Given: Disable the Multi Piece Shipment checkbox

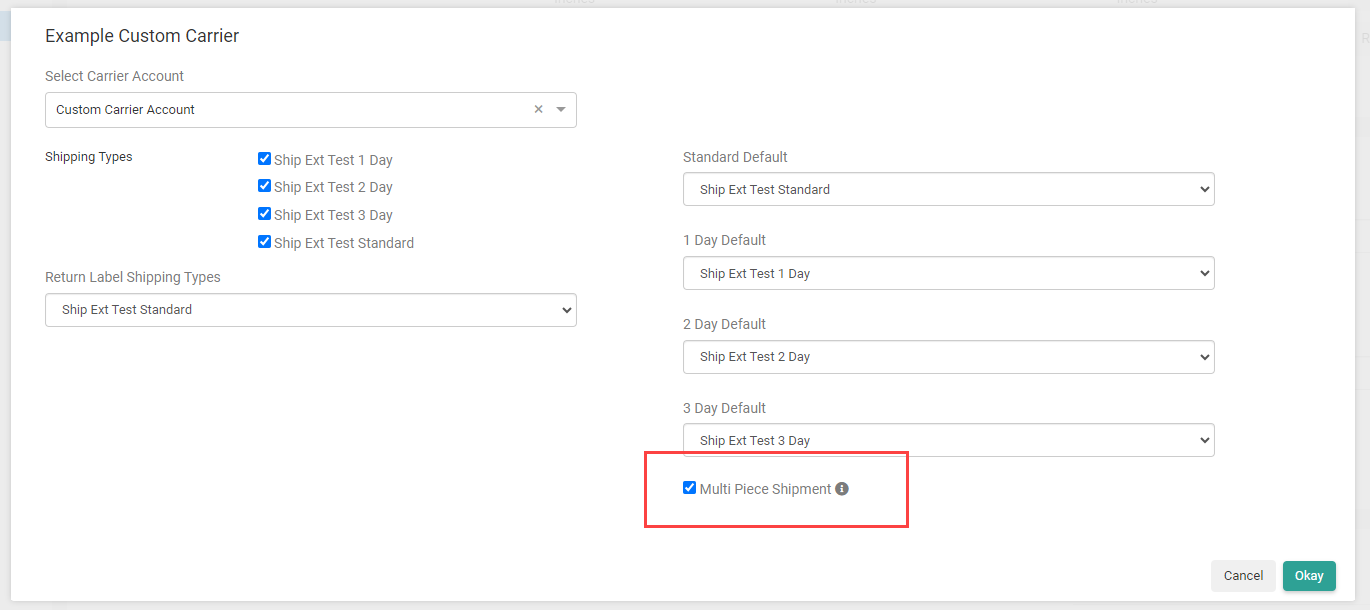Looking at the screenshot, I should pyautogui.click(x=689, y=487).
